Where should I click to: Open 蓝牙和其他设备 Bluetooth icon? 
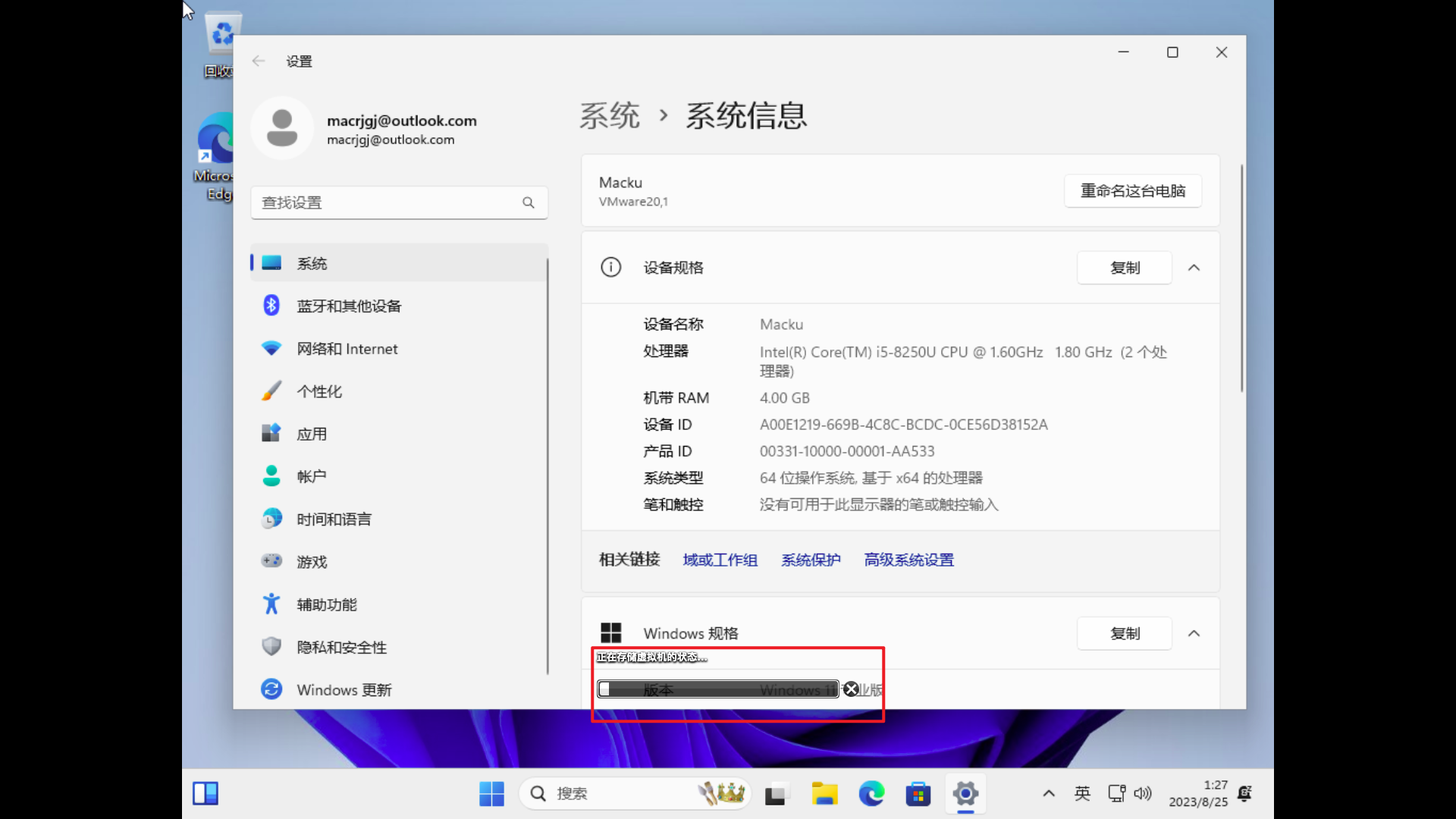[271, 306]
